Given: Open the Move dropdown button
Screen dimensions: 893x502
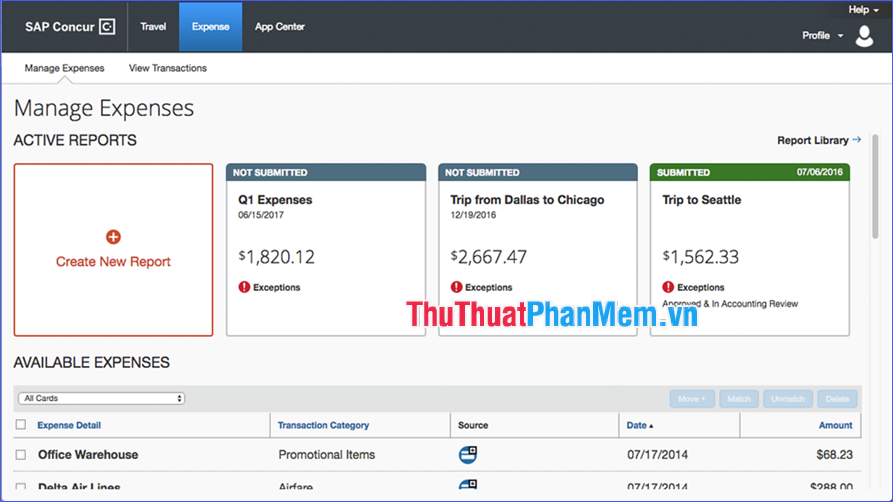Looking at the screenshot, I should pyautogui.click(x=691, y=399).
